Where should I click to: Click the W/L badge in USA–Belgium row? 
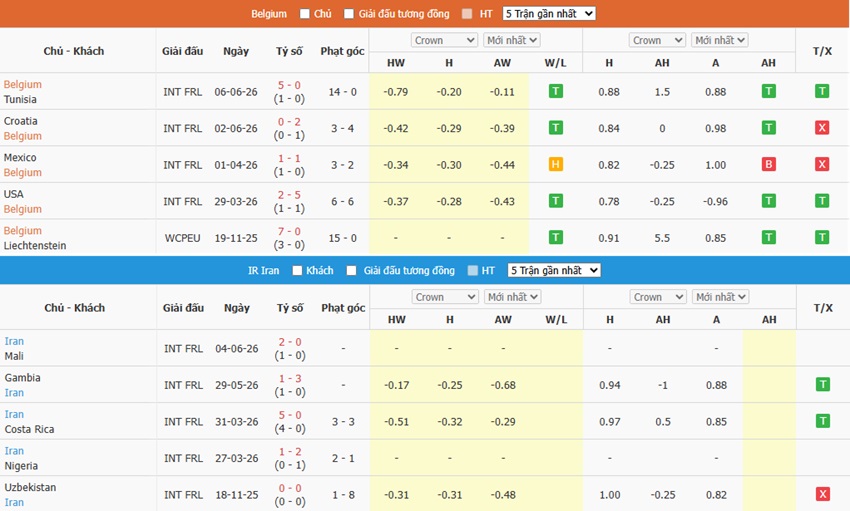(x=556, y=201)
